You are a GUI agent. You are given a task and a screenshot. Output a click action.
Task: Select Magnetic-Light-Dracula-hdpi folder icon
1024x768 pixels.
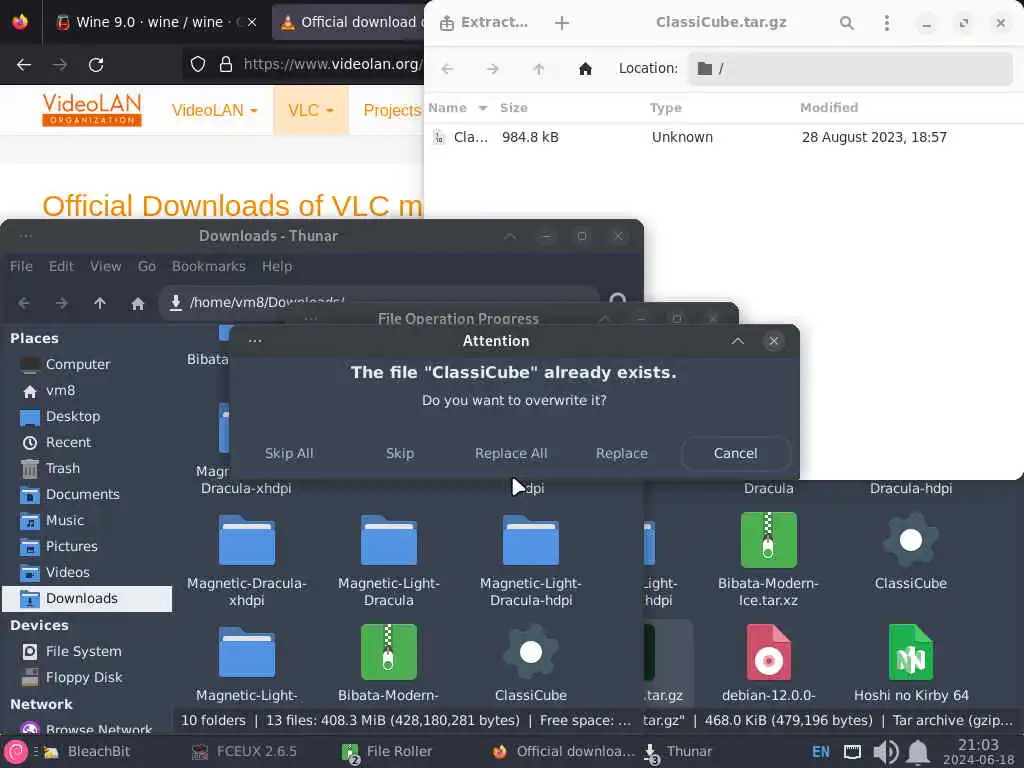pyautogui.click(x=531, y=540)
